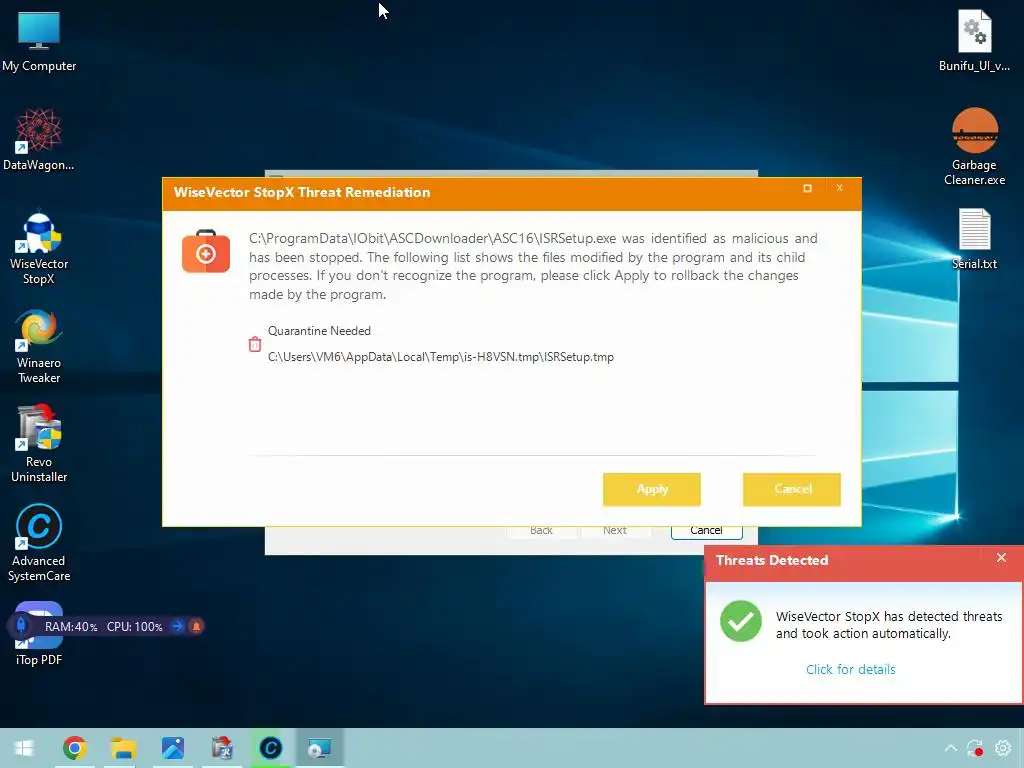Open the Bunifu_UI desktop file

coord(974,40)
